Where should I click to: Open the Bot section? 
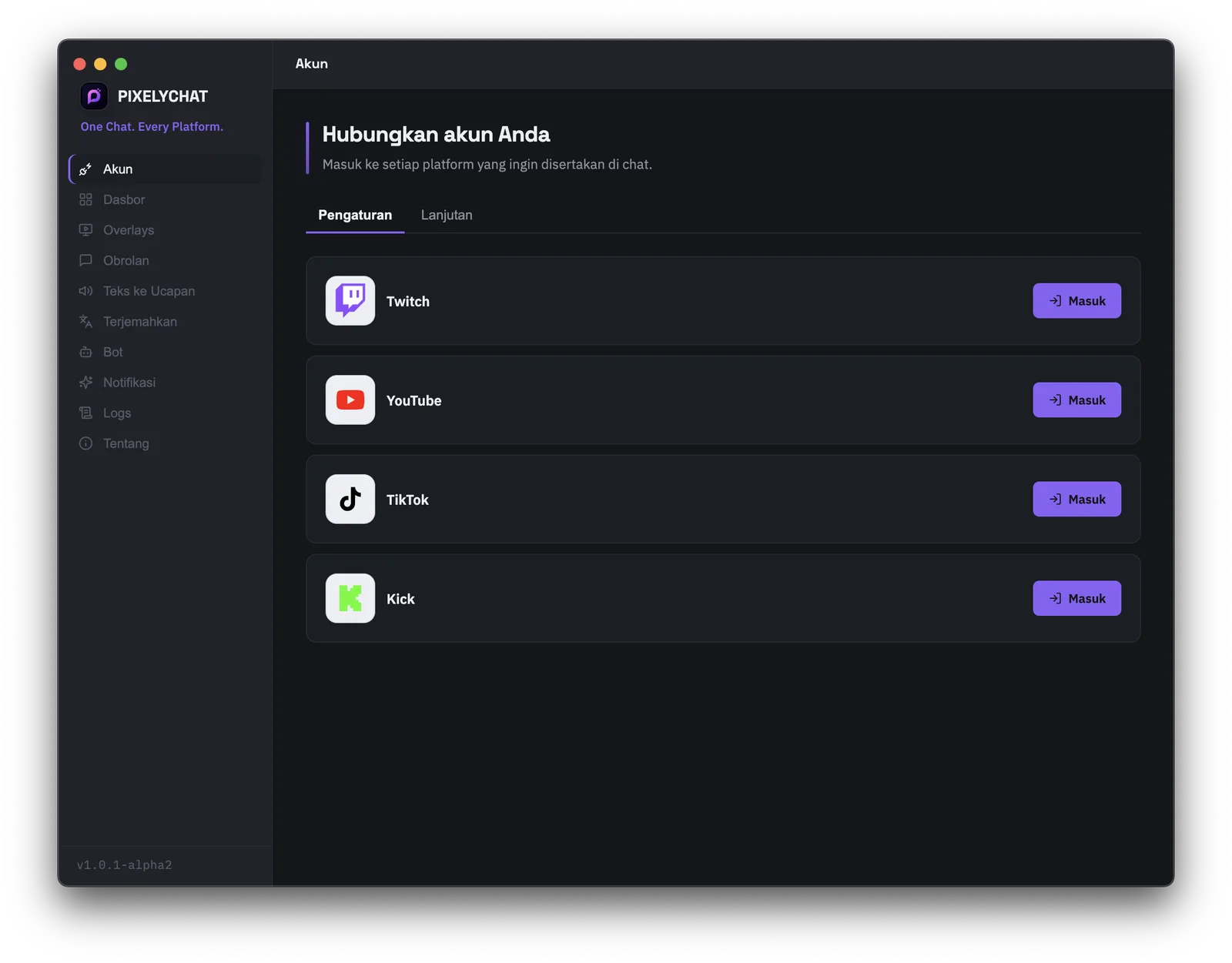[165, 352]
